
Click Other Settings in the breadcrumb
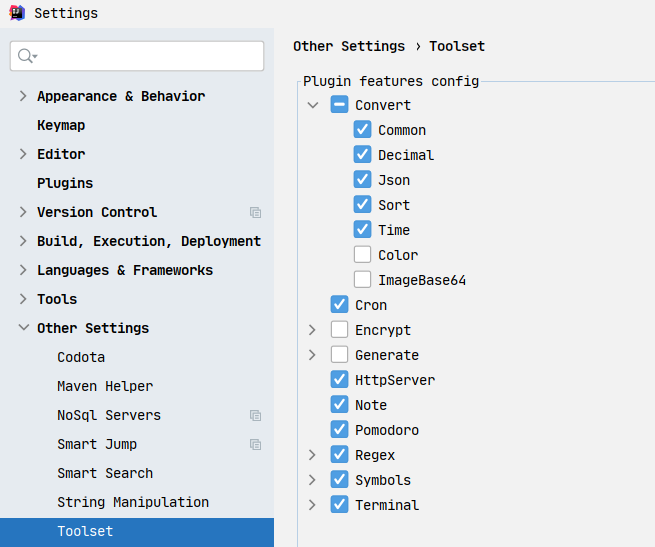(349, 46)
